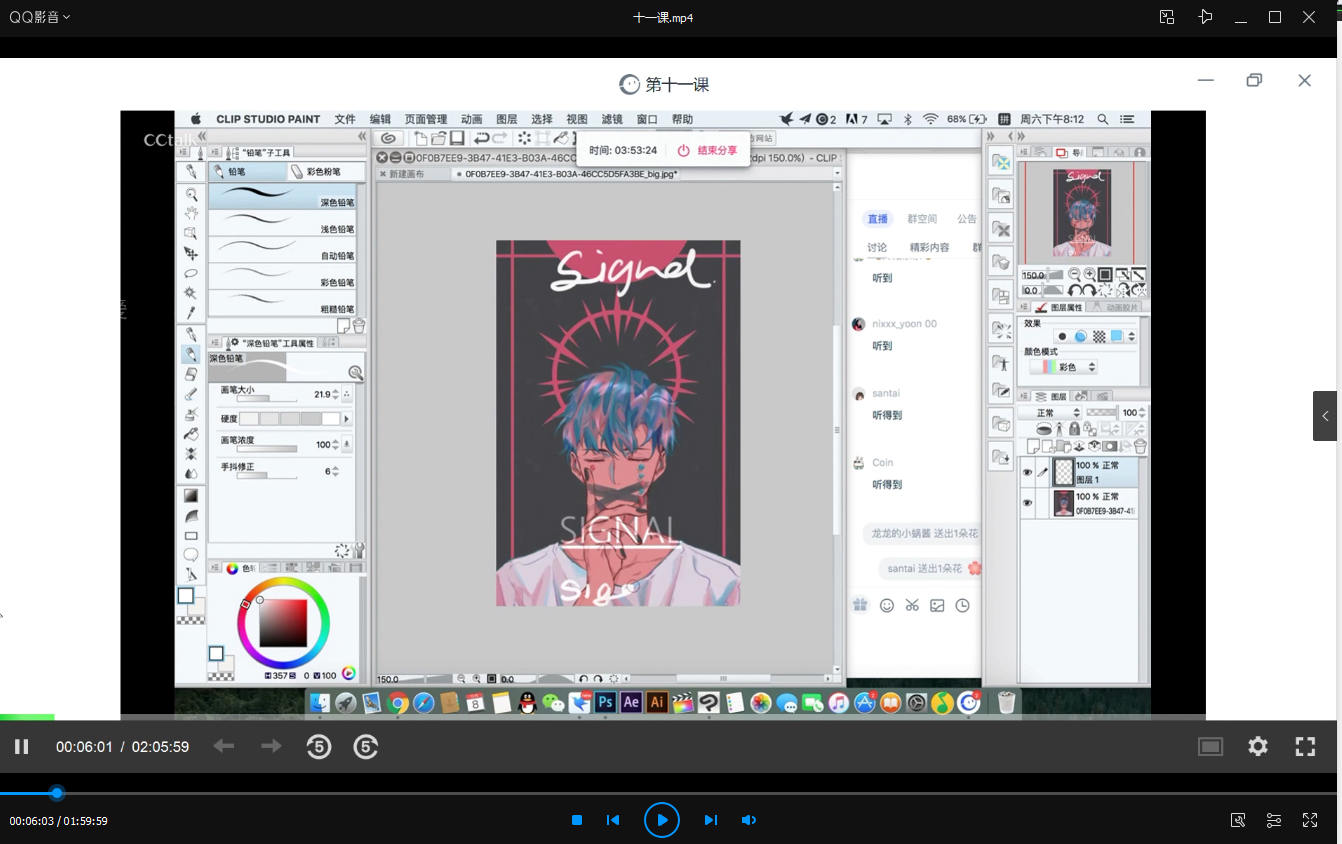Viewport: 1342px width, 844px height.
Task: Click the player settings gear icon
Action: (1258, 746)
